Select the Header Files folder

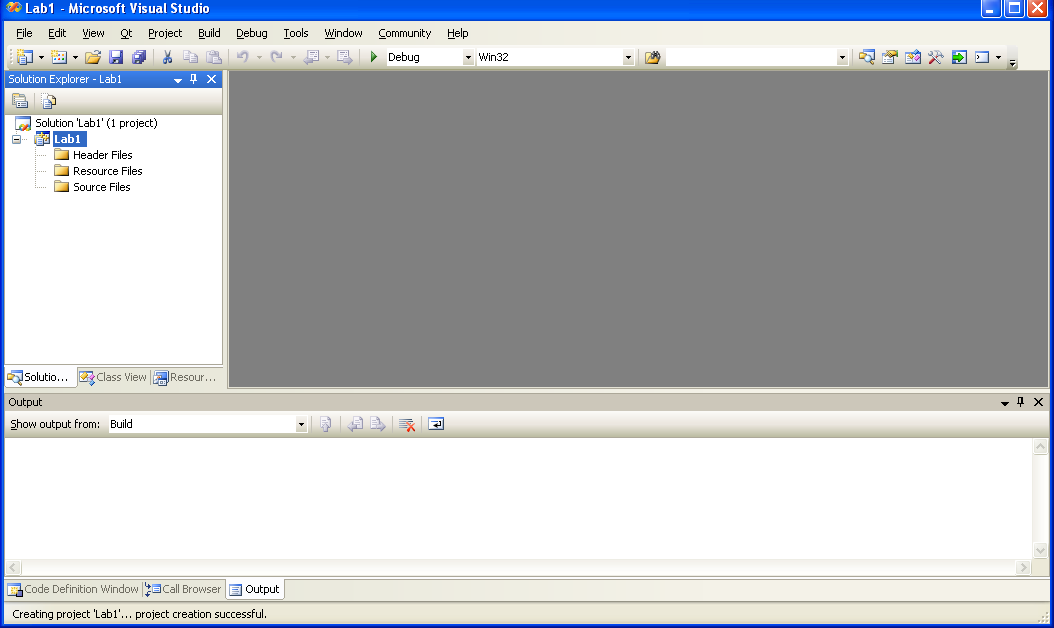click(x=102, y=155)
